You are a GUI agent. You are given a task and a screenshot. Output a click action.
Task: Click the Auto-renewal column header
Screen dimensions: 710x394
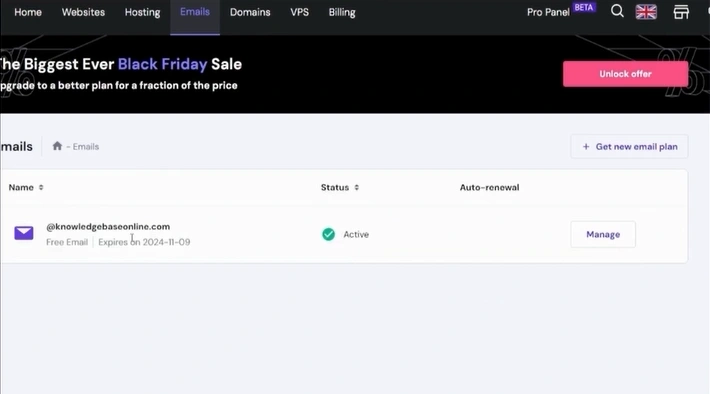click(489, 187)
